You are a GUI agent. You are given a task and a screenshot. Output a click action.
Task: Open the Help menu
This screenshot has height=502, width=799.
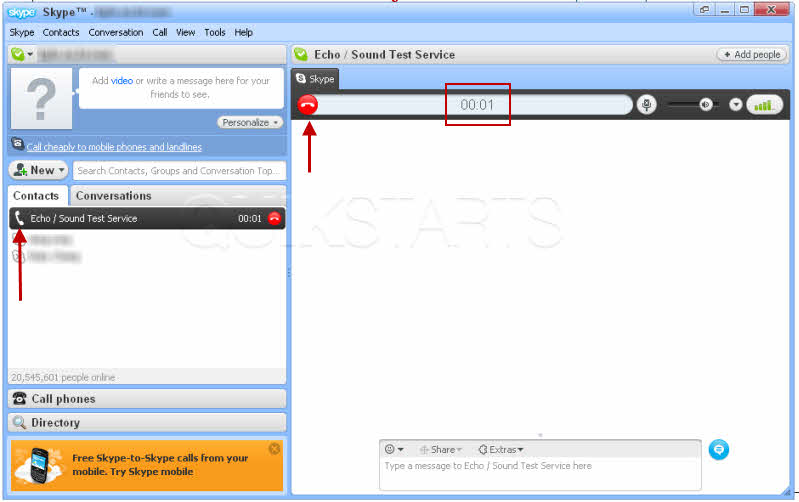[x=244, y=33]
